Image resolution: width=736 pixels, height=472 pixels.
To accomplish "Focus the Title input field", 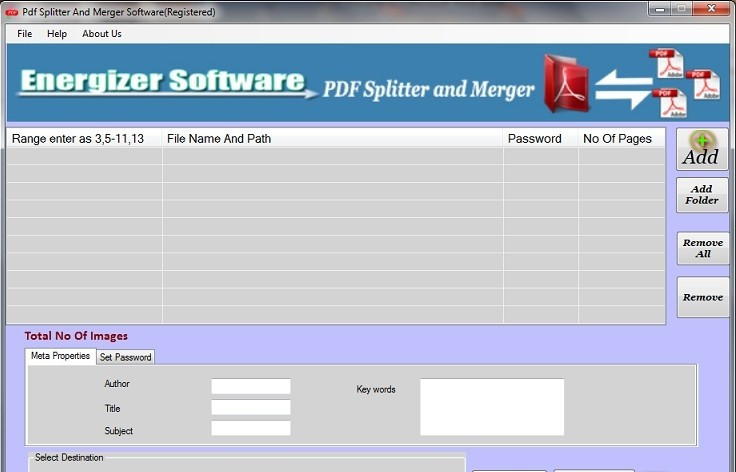I will click(x=251, y=407).
